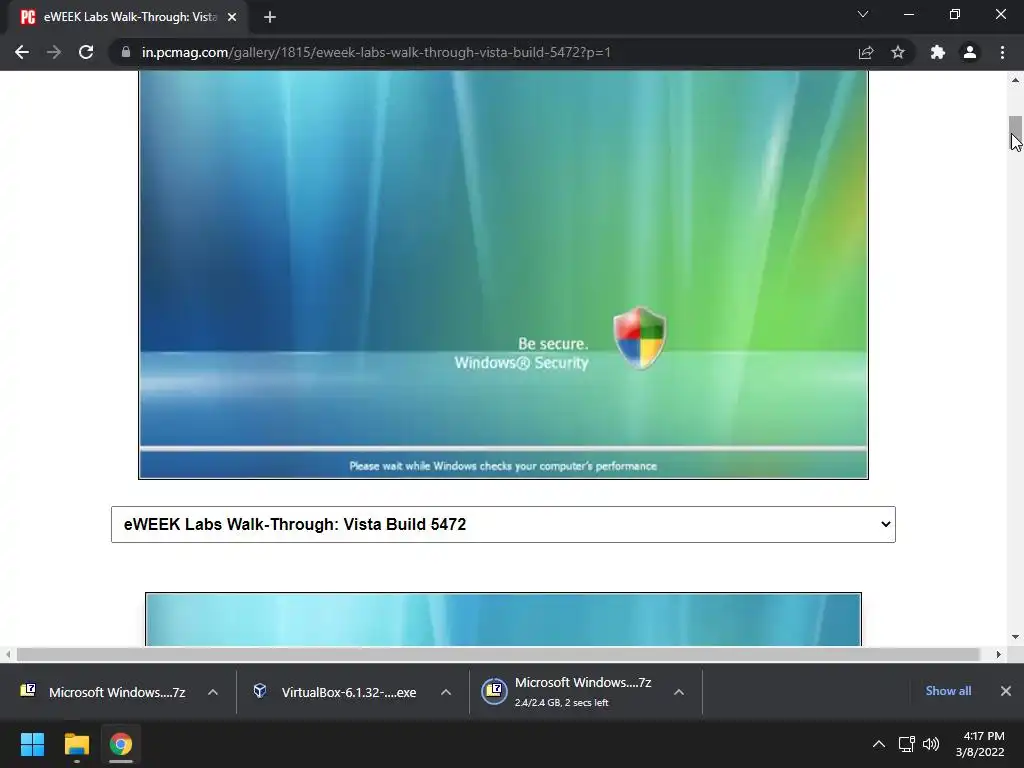This screenshot has width=1024, height=768.
Task: Expand options for first Microsoft Windows 7z download
Action: [213, 692]
